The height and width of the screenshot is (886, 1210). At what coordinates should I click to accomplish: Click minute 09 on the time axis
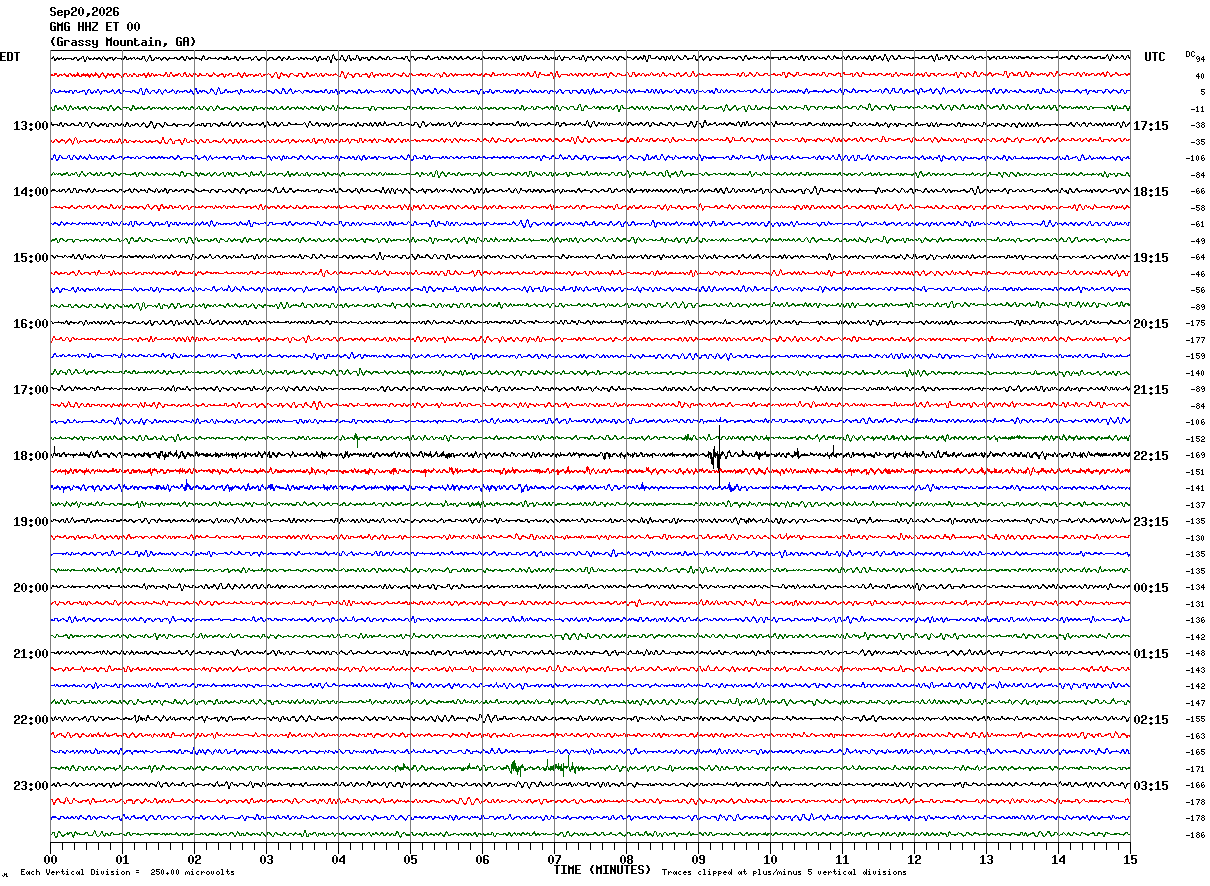(x=698, y=859)
